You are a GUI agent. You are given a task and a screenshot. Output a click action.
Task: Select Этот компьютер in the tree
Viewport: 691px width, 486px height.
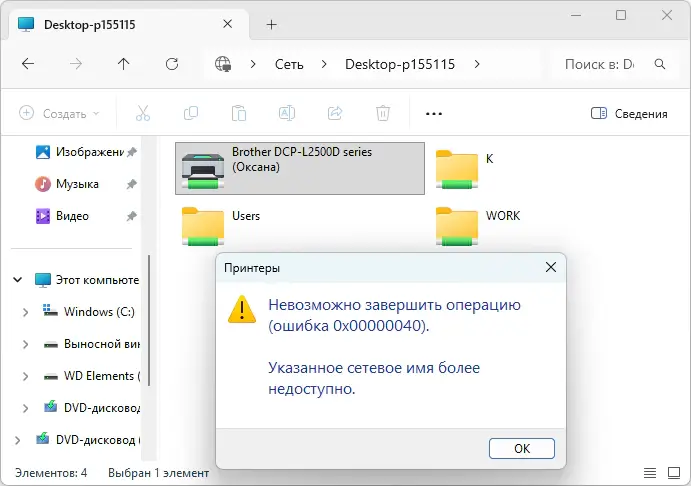[x=87, y=280]
